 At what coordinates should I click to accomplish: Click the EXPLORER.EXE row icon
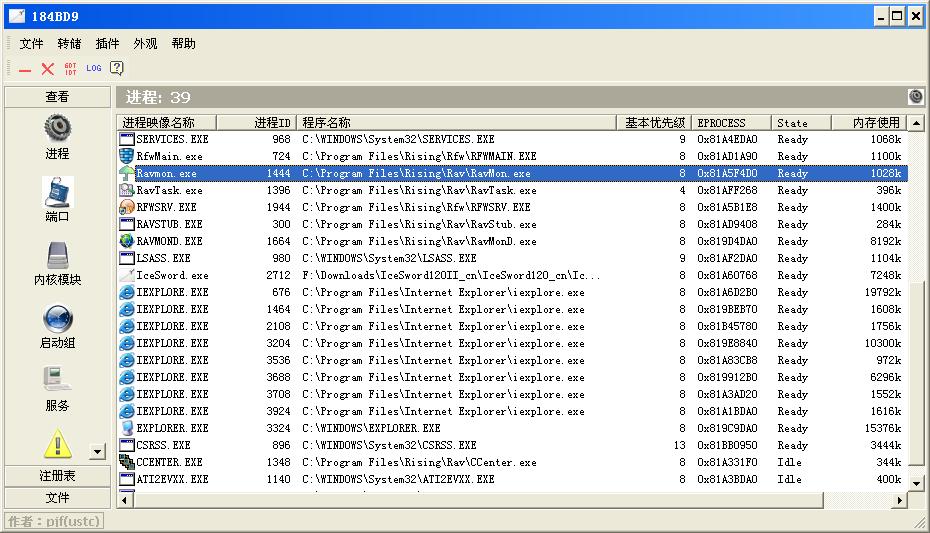point(126,428)
